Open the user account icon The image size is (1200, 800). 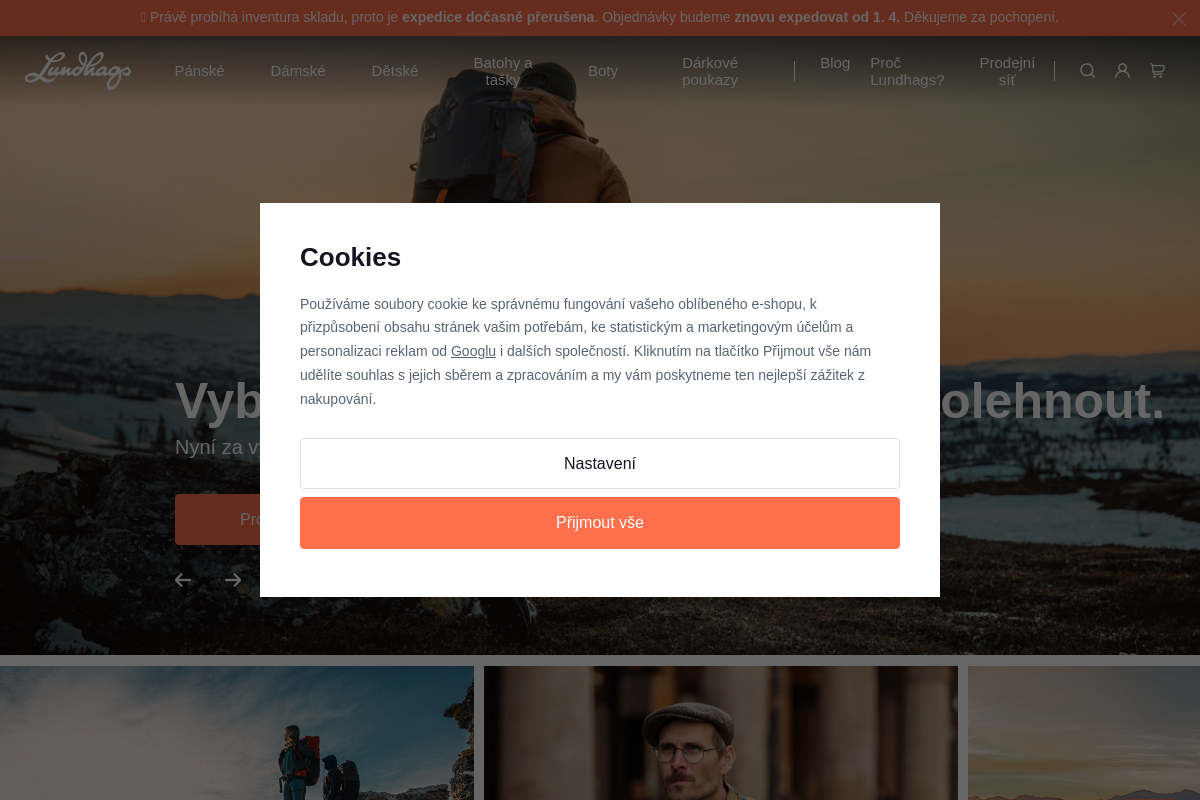(1122, 71)
